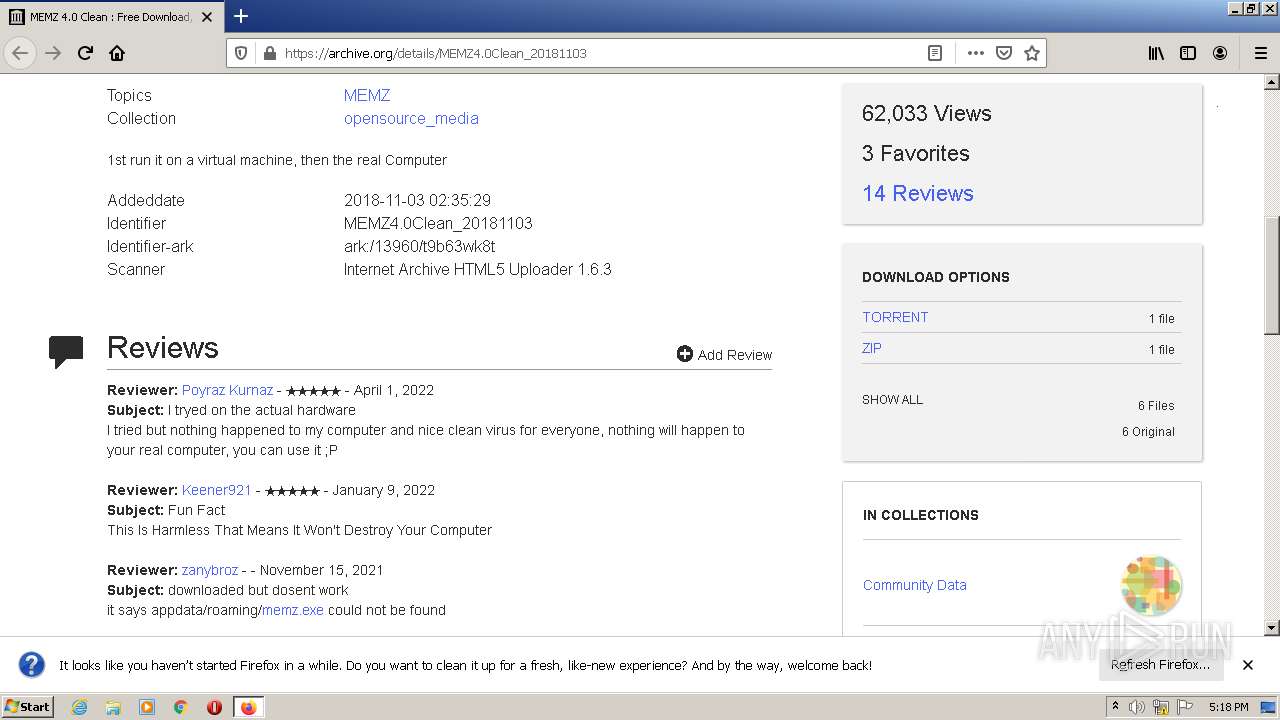Show sidebars icon in toolbar

[x=1188, y=53]
